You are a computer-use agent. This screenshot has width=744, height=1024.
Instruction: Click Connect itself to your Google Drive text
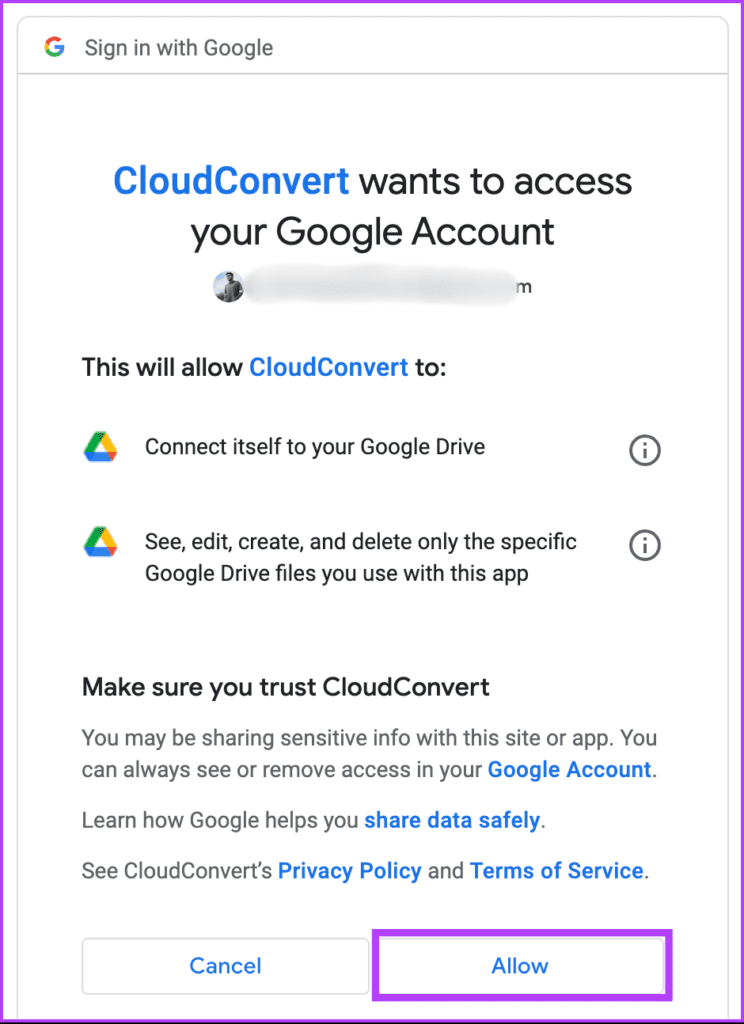tap(315, 447)
